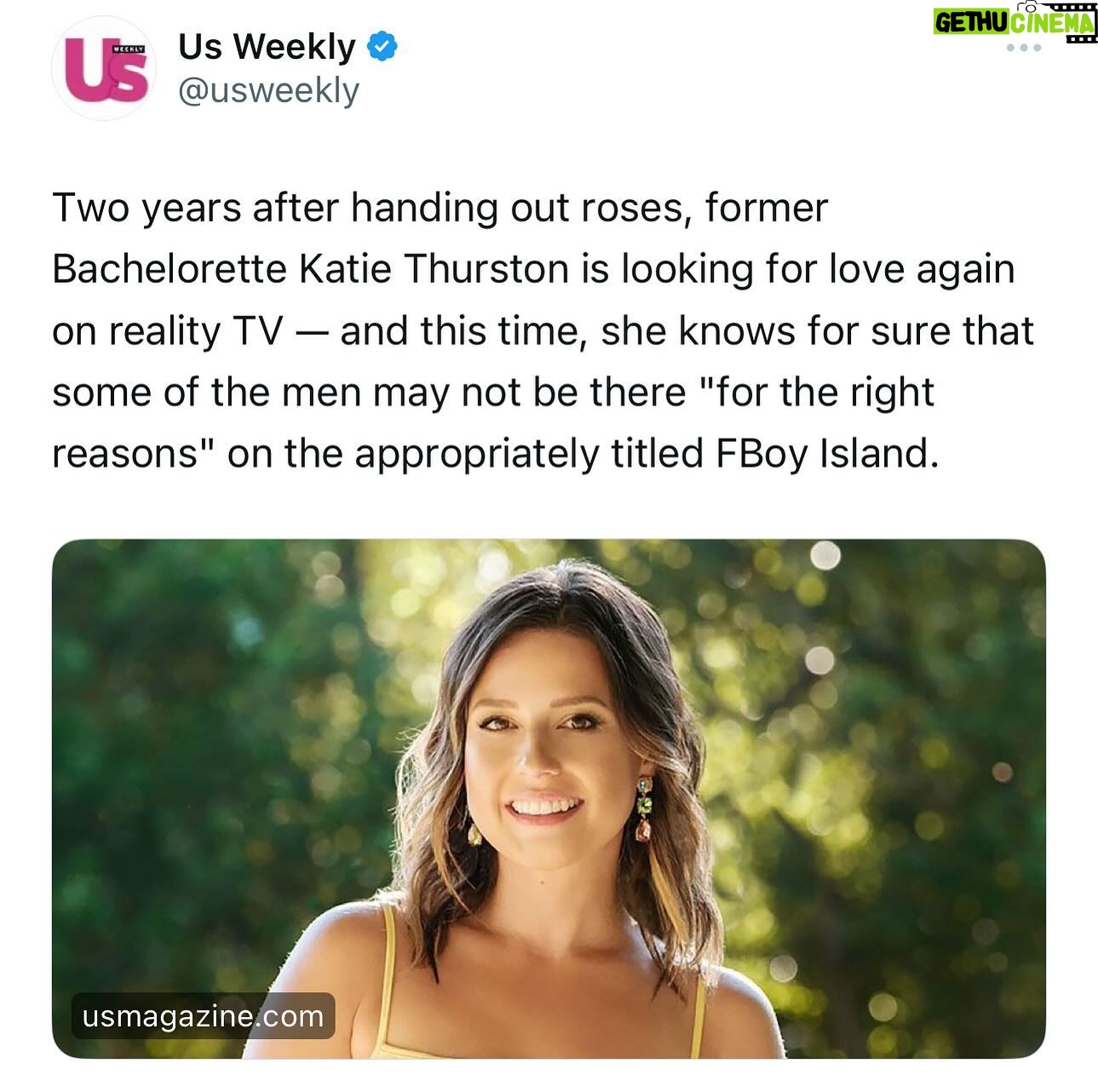This screenshot has height=1092, width=1098.
Task: Click the @usweekly handle
Action: click(268, 90)
